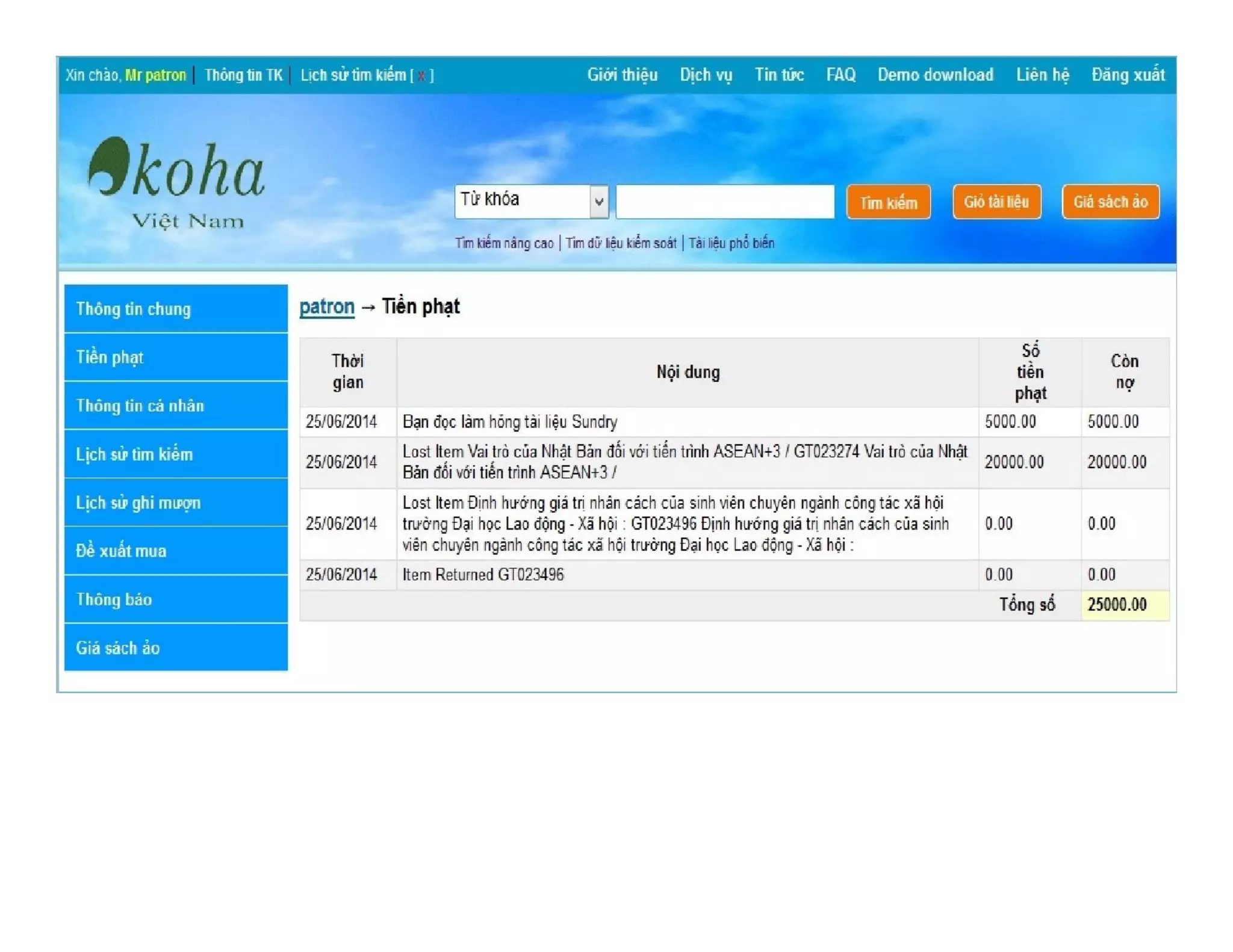Click Đăng xuất to log out

tap(1128, 75)
